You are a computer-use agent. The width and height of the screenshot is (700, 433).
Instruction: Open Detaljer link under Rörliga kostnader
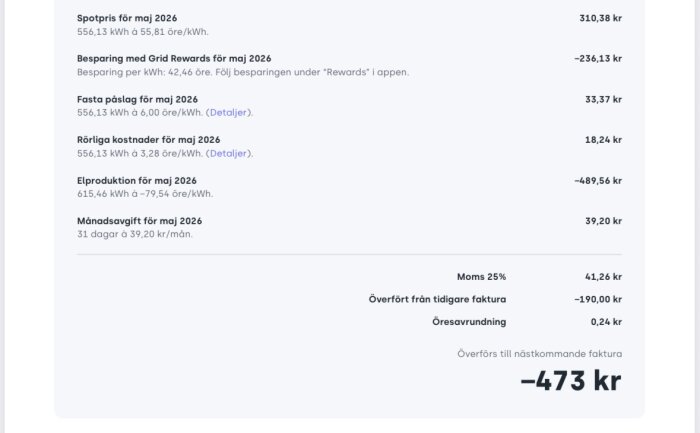tap(228, 153)
